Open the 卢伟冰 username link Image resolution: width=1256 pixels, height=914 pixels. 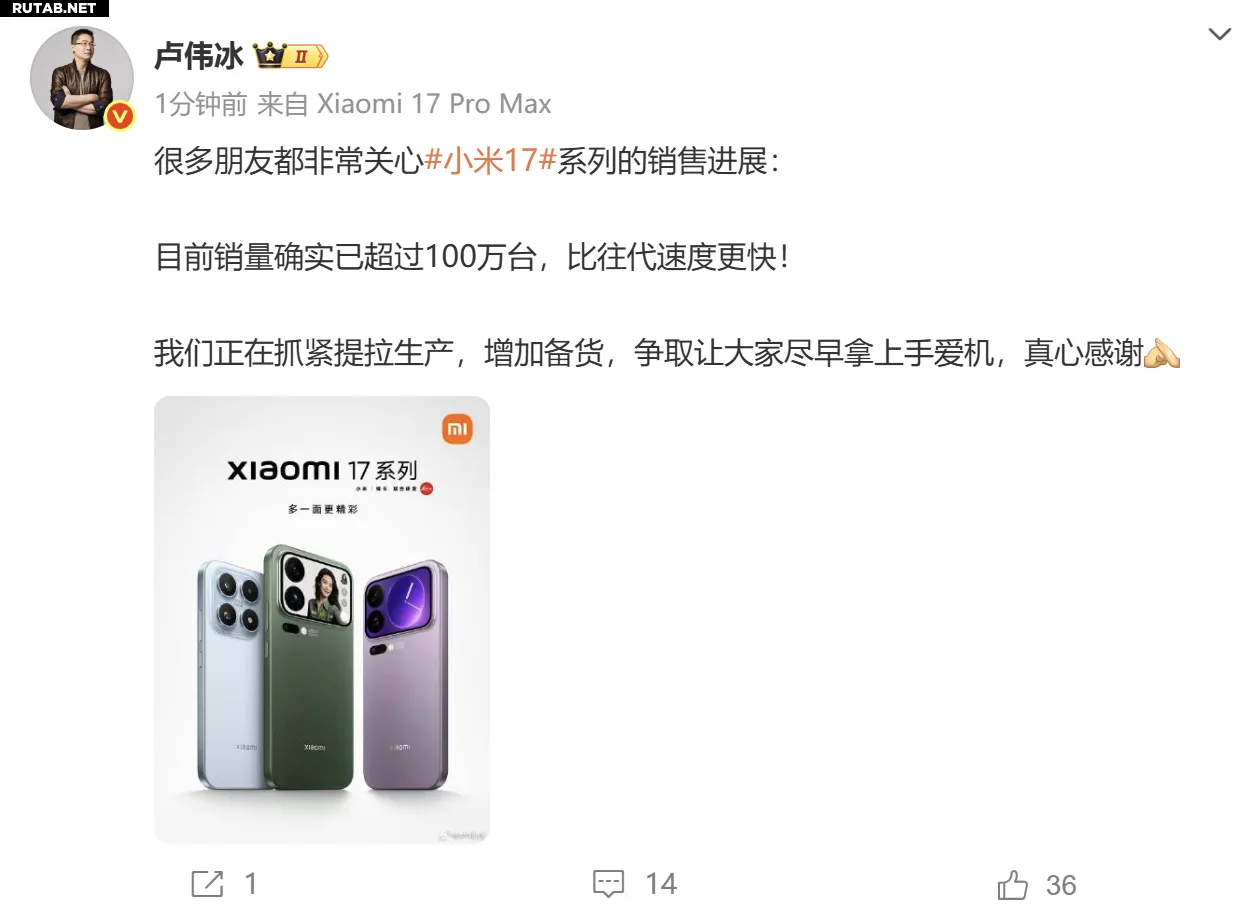pos(199,56)
